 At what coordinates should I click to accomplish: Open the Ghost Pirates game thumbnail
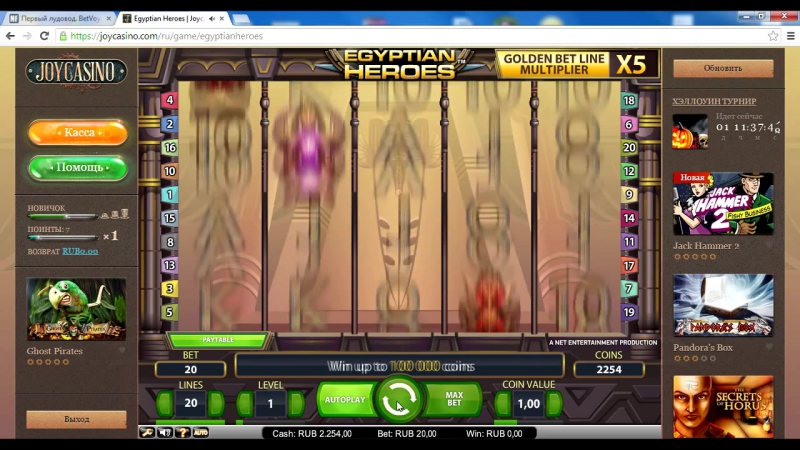(x=76, y=309)
